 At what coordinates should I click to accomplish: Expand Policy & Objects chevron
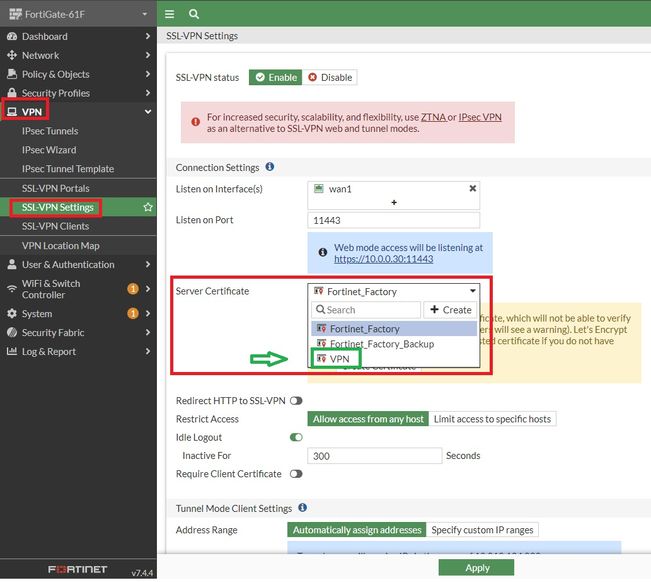tap(148, 74)
